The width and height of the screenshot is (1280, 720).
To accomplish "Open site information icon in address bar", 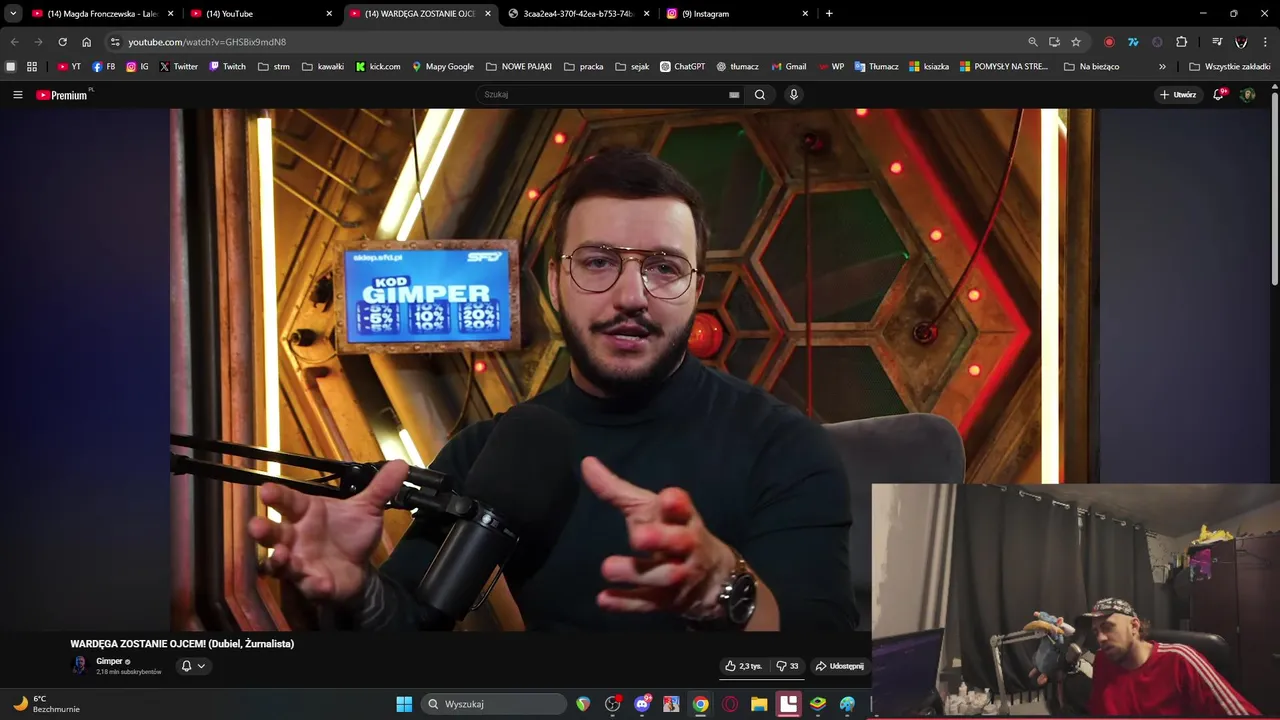I will [x=115, y=42].
